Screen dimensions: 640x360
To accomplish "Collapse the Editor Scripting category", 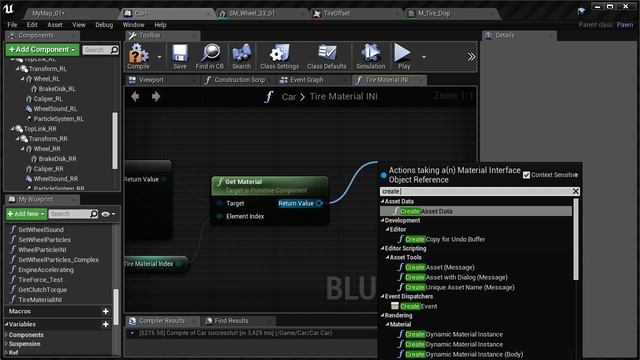I will [382, 248].
